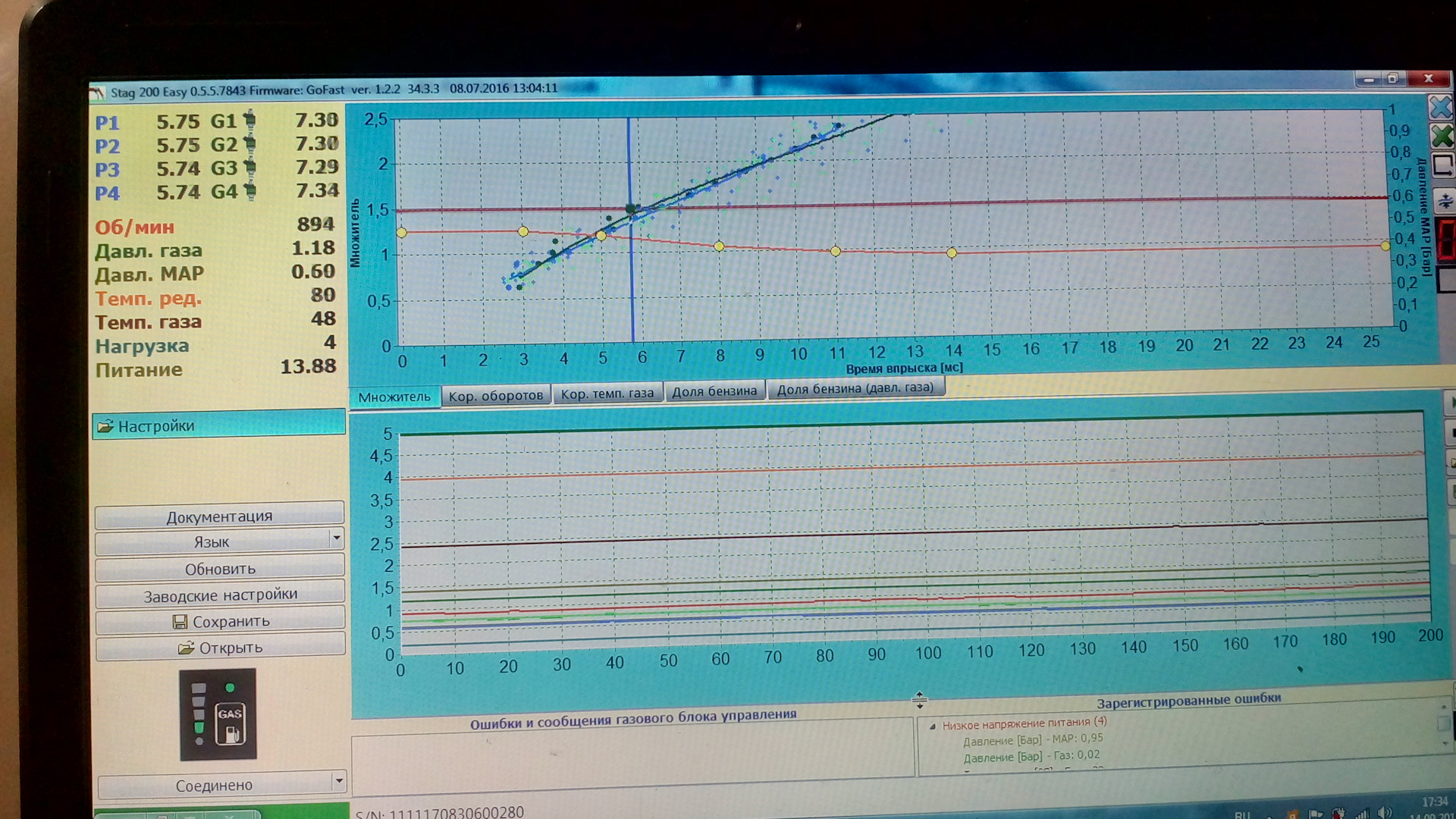Click the square arrow icon below the green X

(x=1442, y=165)
